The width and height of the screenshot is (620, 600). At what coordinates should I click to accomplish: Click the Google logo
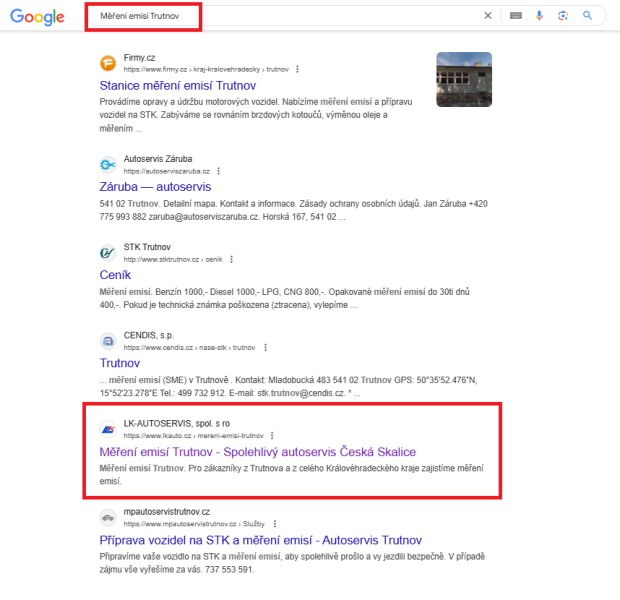tap(37, 17)
